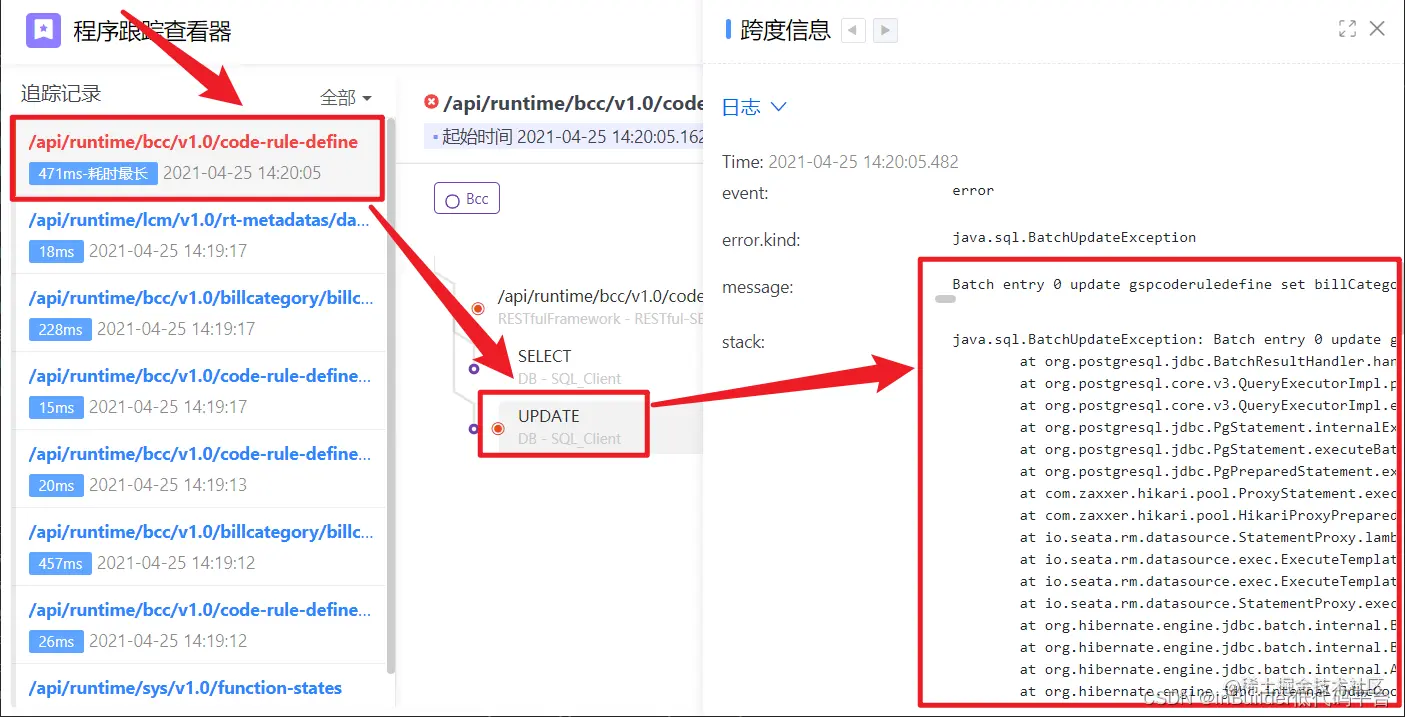Click the 18ms duration badge
This screenshot has width=1405, height=717.
coord(56,251)
